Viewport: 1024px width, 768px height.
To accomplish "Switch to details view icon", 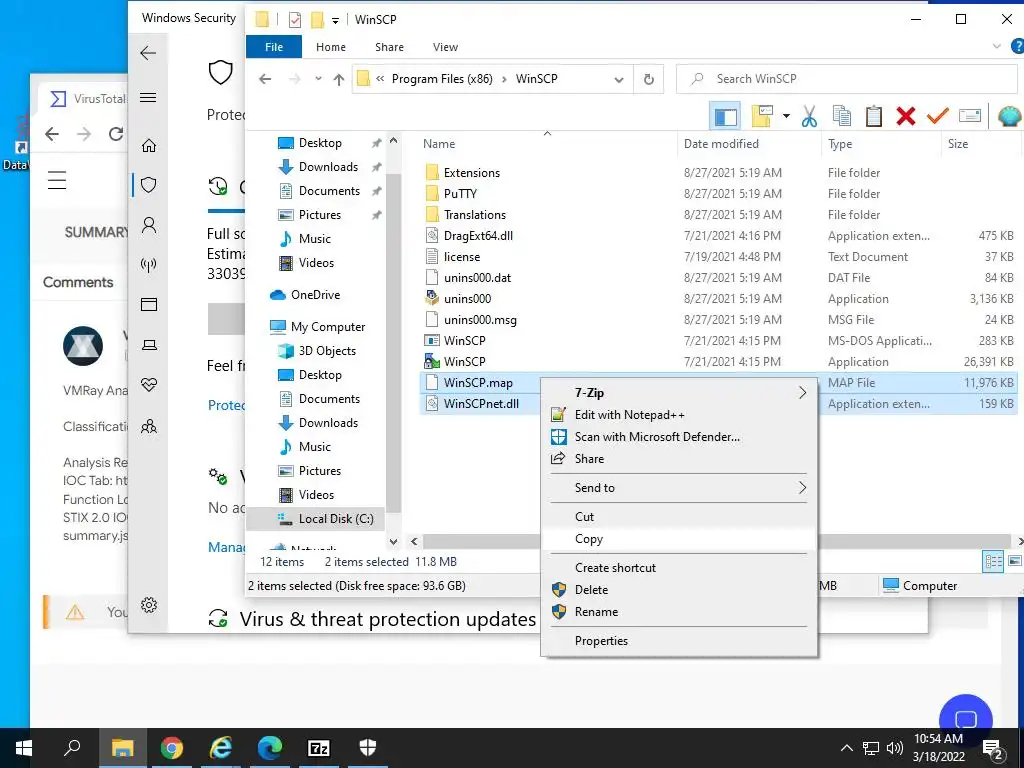I will pos(993,561).
